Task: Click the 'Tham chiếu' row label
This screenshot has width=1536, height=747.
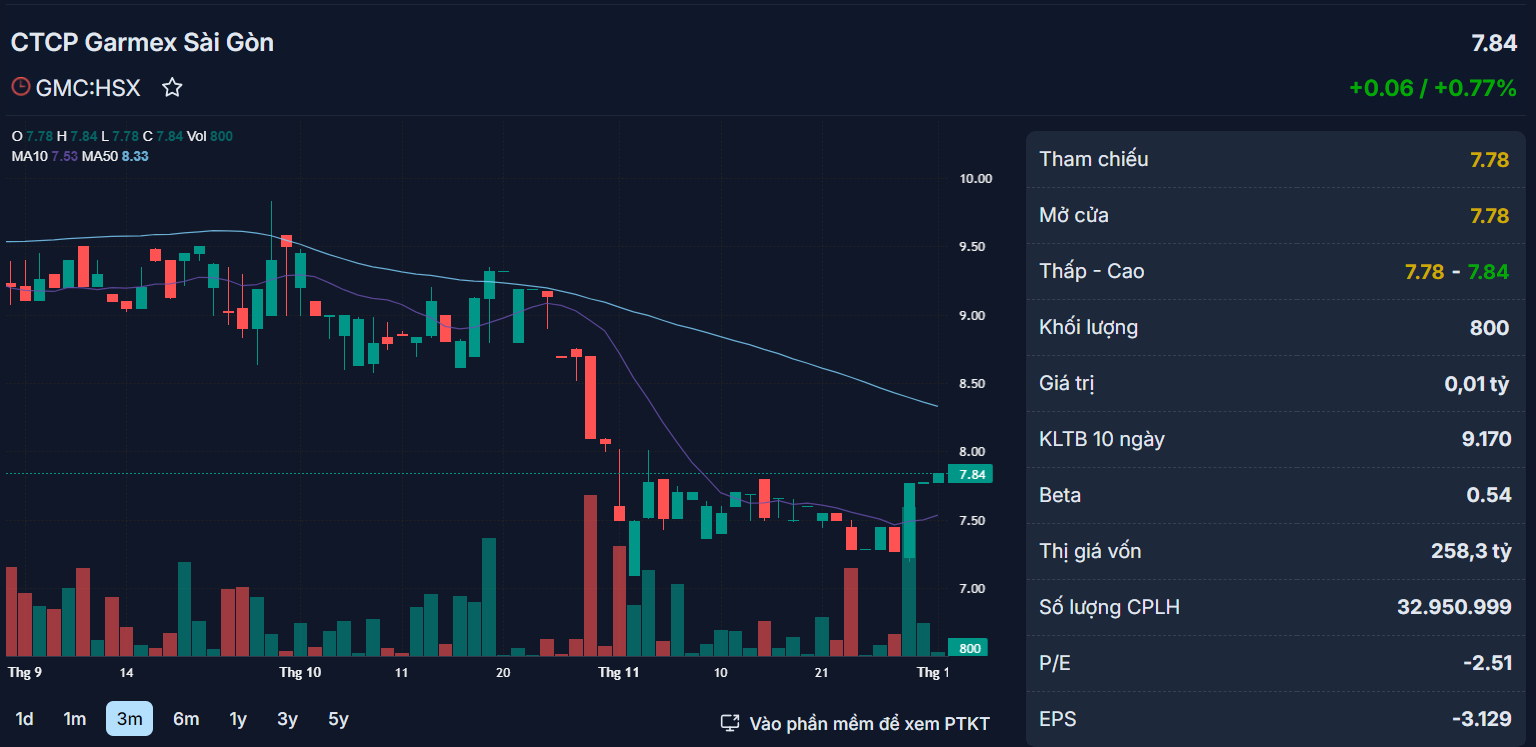Action: (x=1094, y=159)
